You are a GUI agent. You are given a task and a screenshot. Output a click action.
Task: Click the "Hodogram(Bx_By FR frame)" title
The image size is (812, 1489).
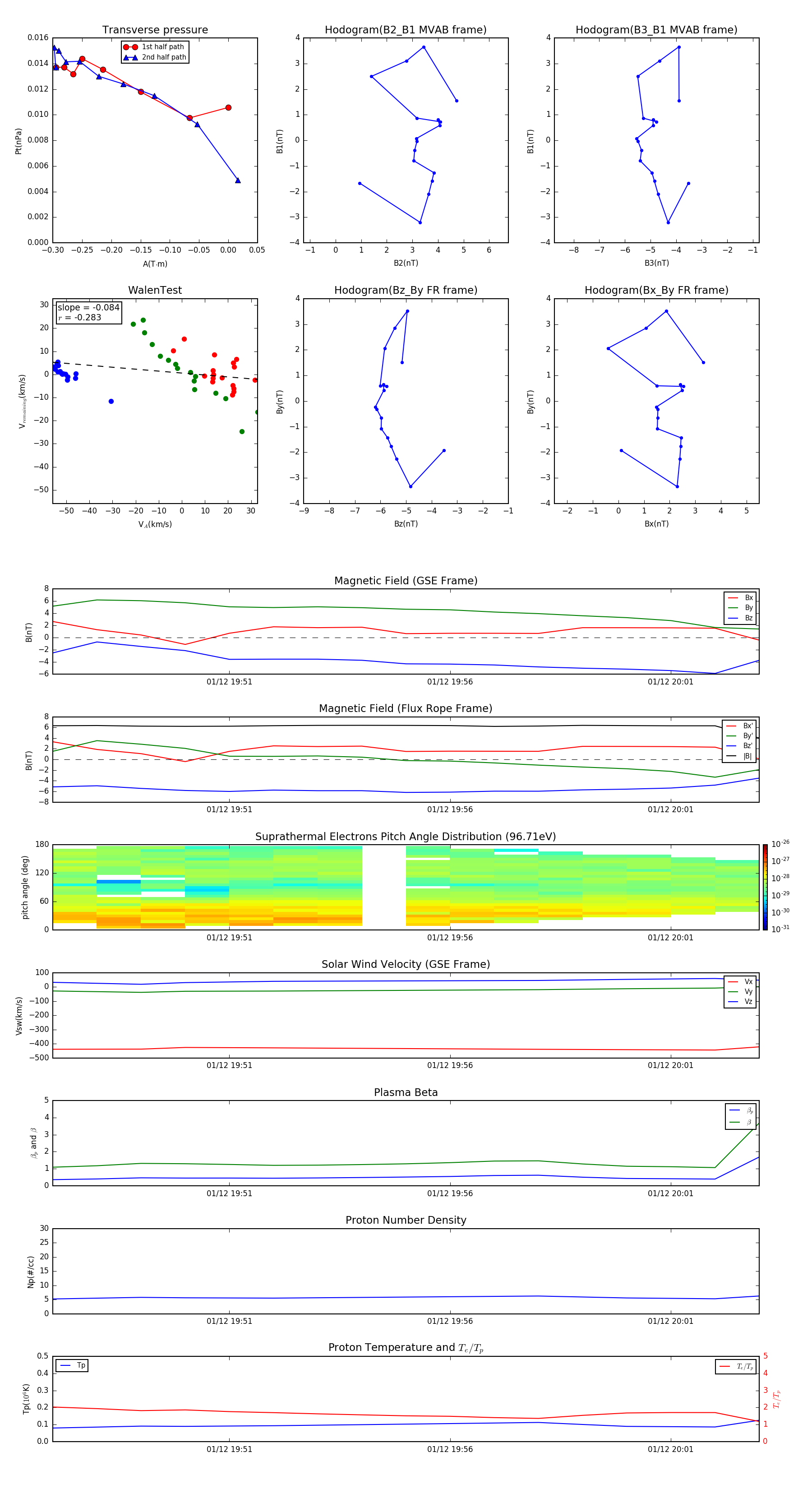(656, 290)
